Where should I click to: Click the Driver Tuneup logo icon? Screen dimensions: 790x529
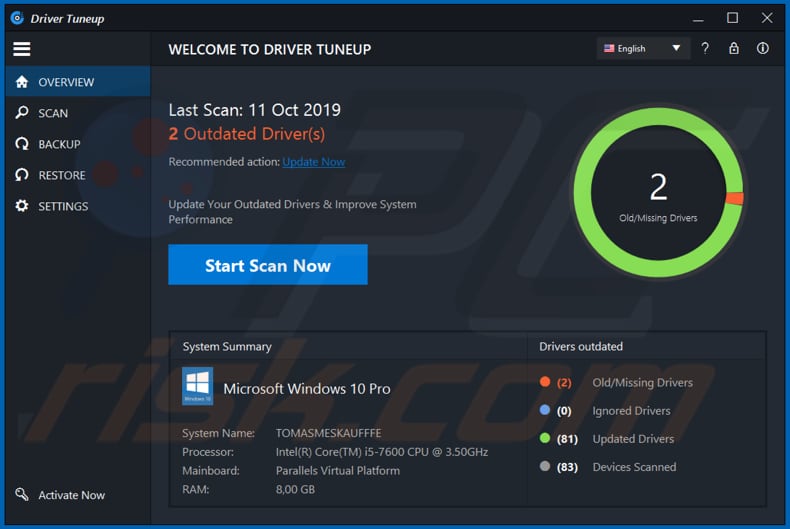[x=17, y=18]
